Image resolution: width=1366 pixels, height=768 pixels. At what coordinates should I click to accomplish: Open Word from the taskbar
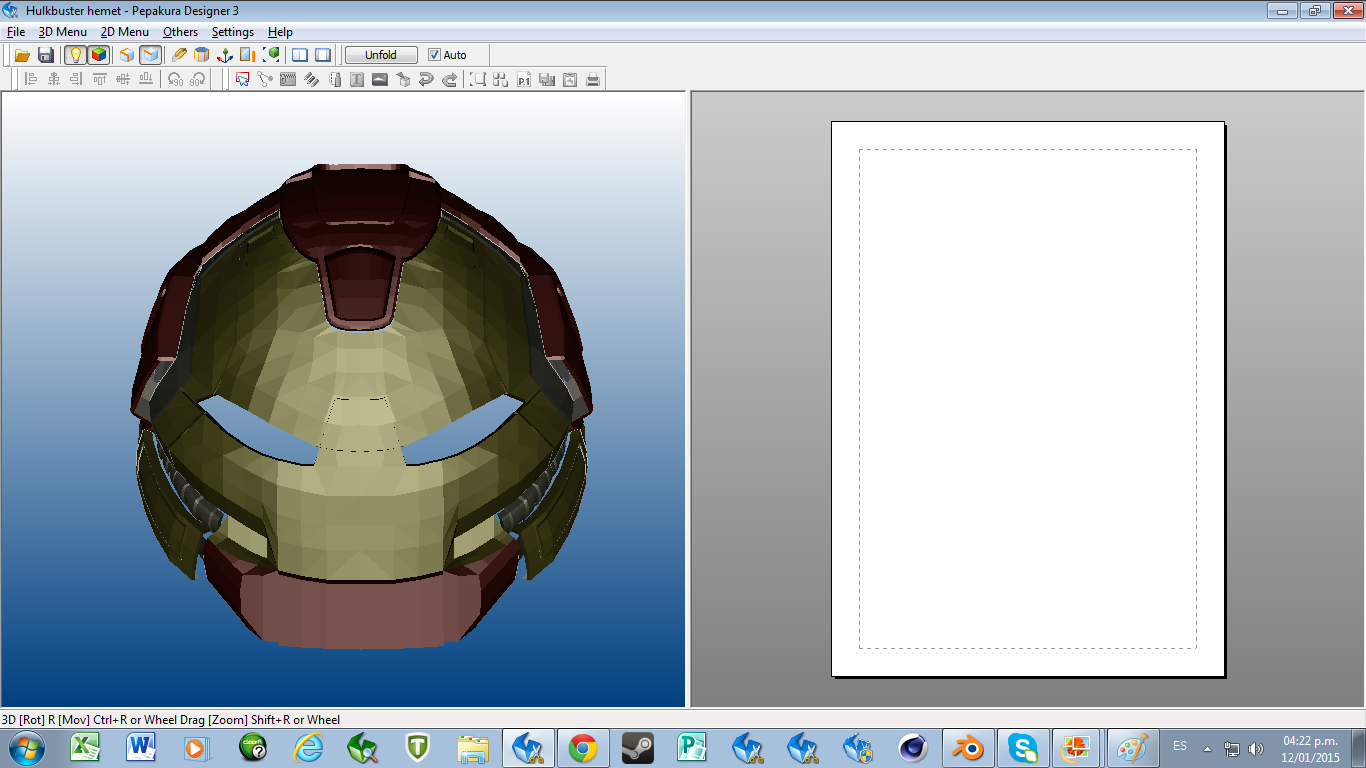tap(141, 747)
